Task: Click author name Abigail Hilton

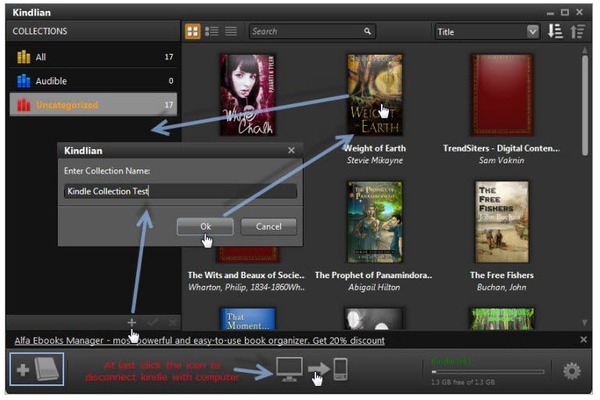Action: click(374, 287)
